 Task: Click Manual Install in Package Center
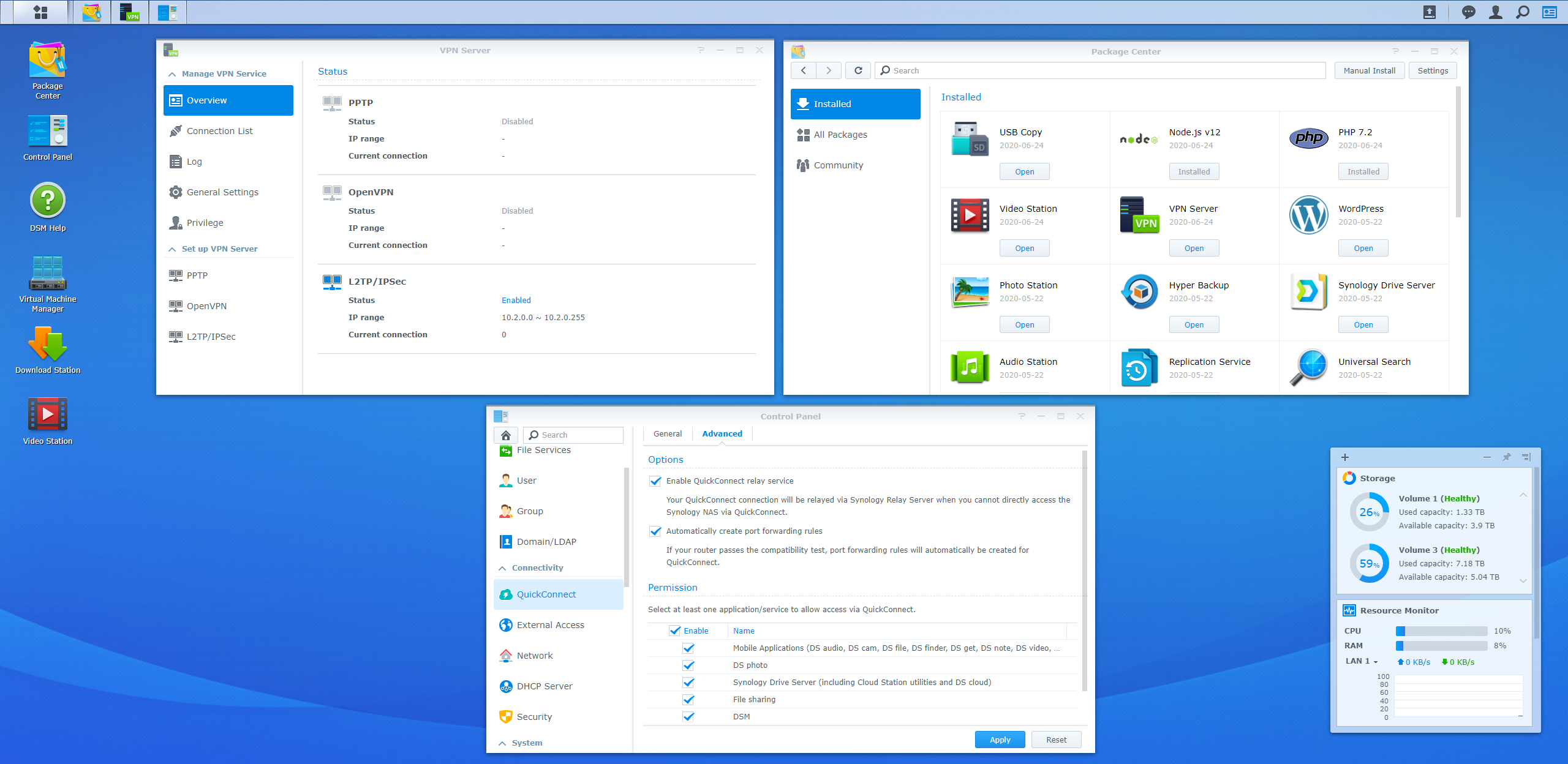point(1370,70)
